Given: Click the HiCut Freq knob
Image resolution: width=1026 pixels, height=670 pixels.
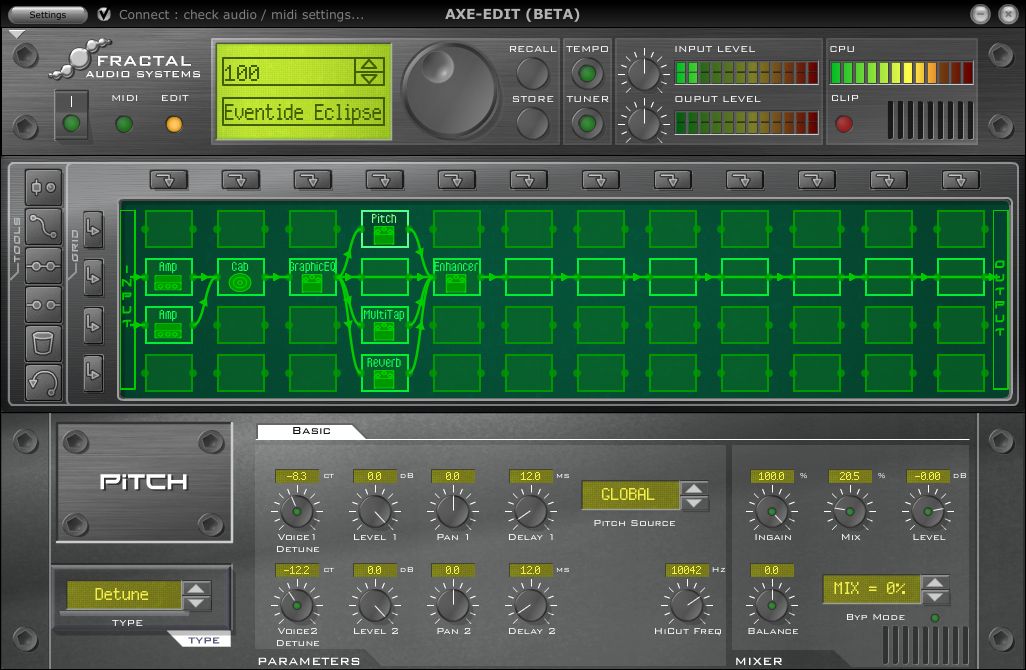Looking at the screenshot, I should tap(686, 605).
